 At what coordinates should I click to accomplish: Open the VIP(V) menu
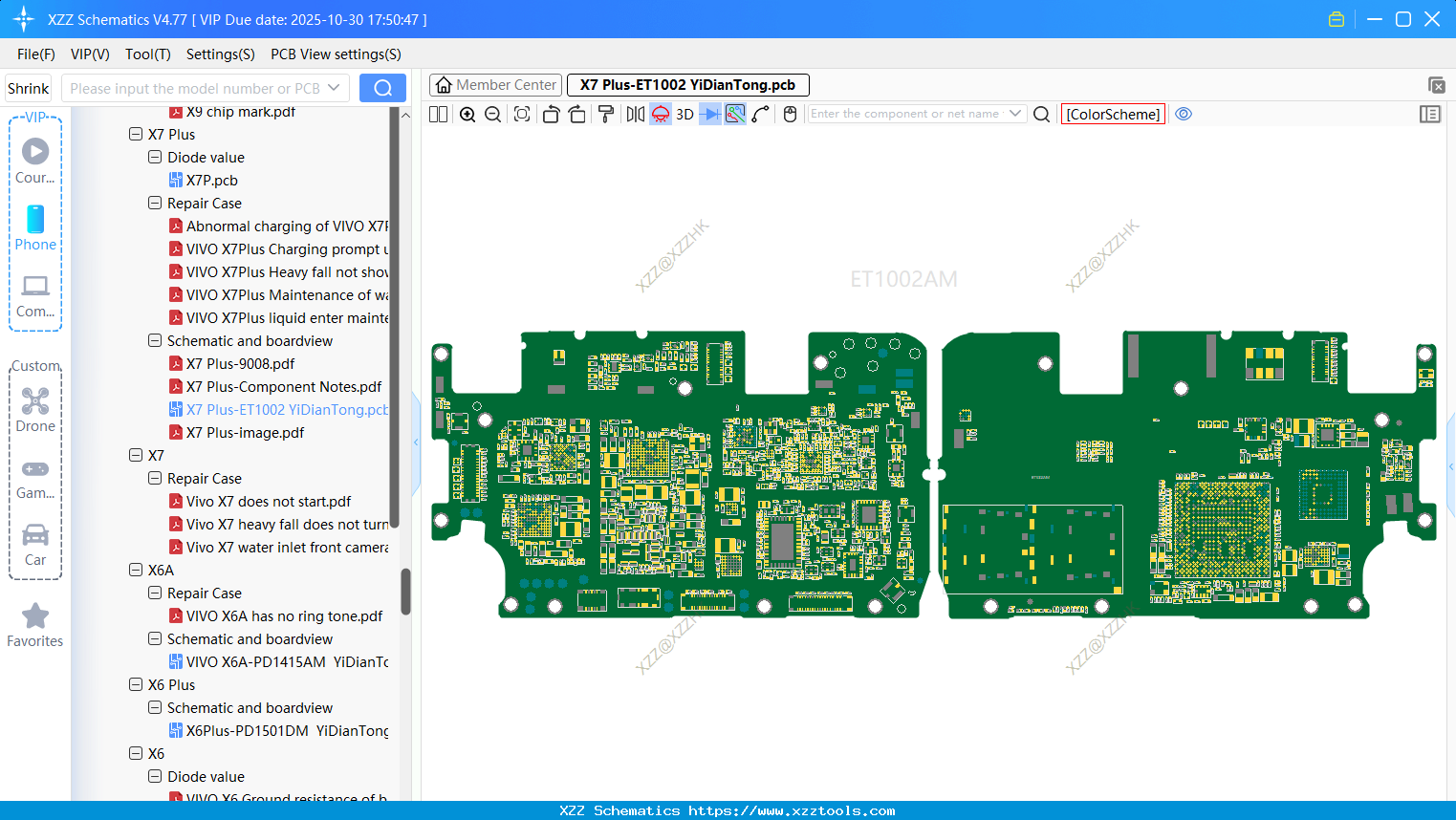coord(90,54)
